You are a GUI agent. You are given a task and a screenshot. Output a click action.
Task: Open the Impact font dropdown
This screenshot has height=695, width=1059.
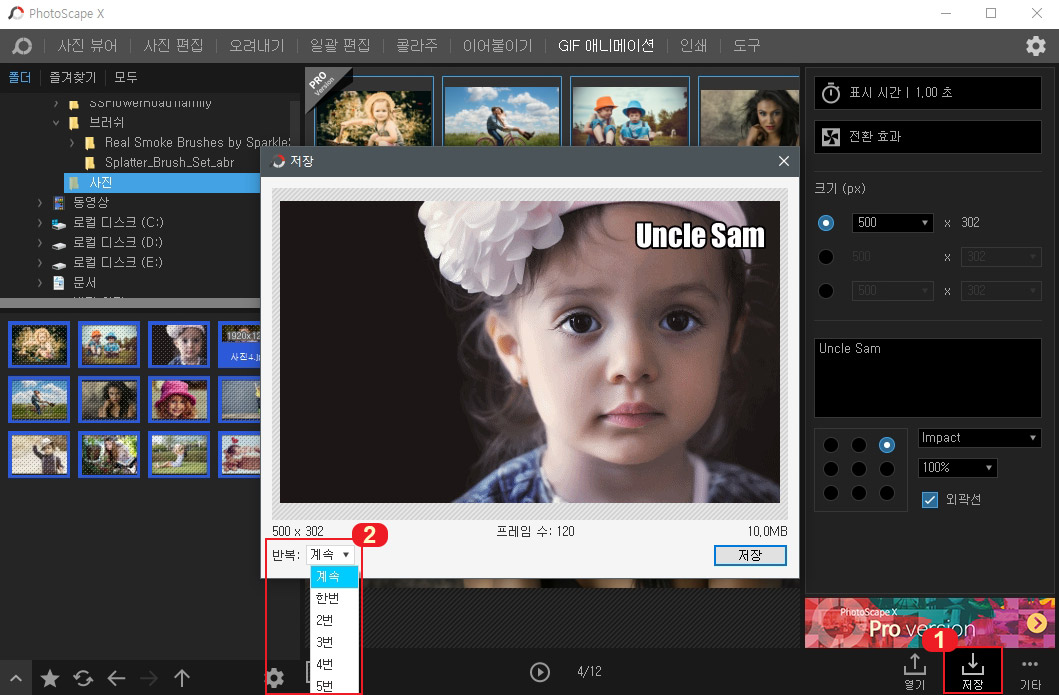click(979, 438)
